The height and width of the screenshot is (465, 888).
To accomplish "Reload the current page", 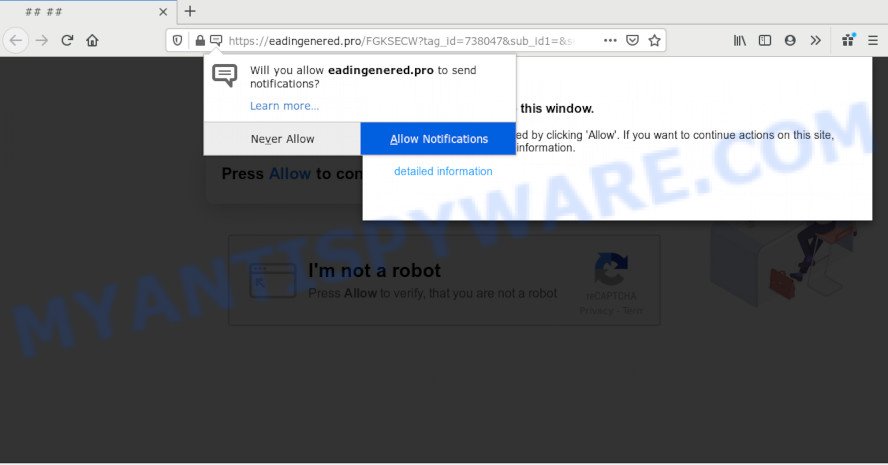I will pyautogui.click(x=67, y=41).
